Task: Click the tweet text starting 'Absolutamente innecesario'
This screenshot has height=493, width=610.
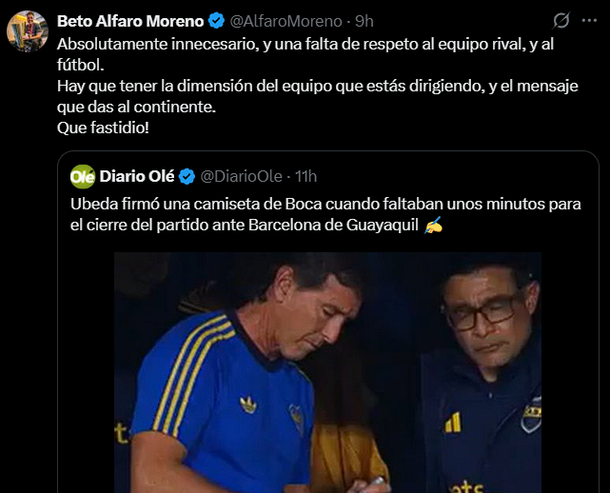Action: [317, 86]
